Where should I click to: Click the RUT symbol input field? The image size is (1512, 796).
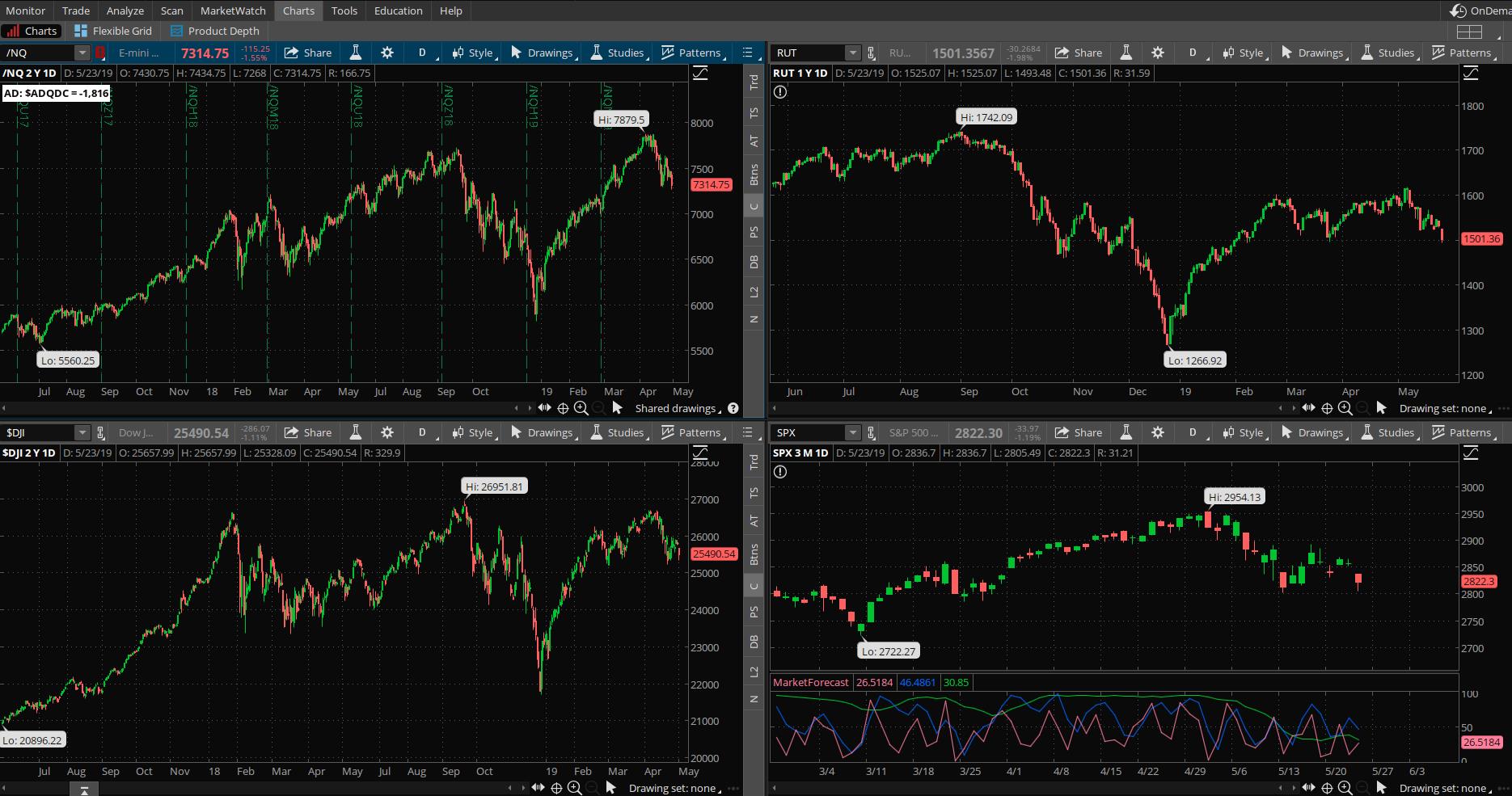pyautogui.click(x=809, y=53)
